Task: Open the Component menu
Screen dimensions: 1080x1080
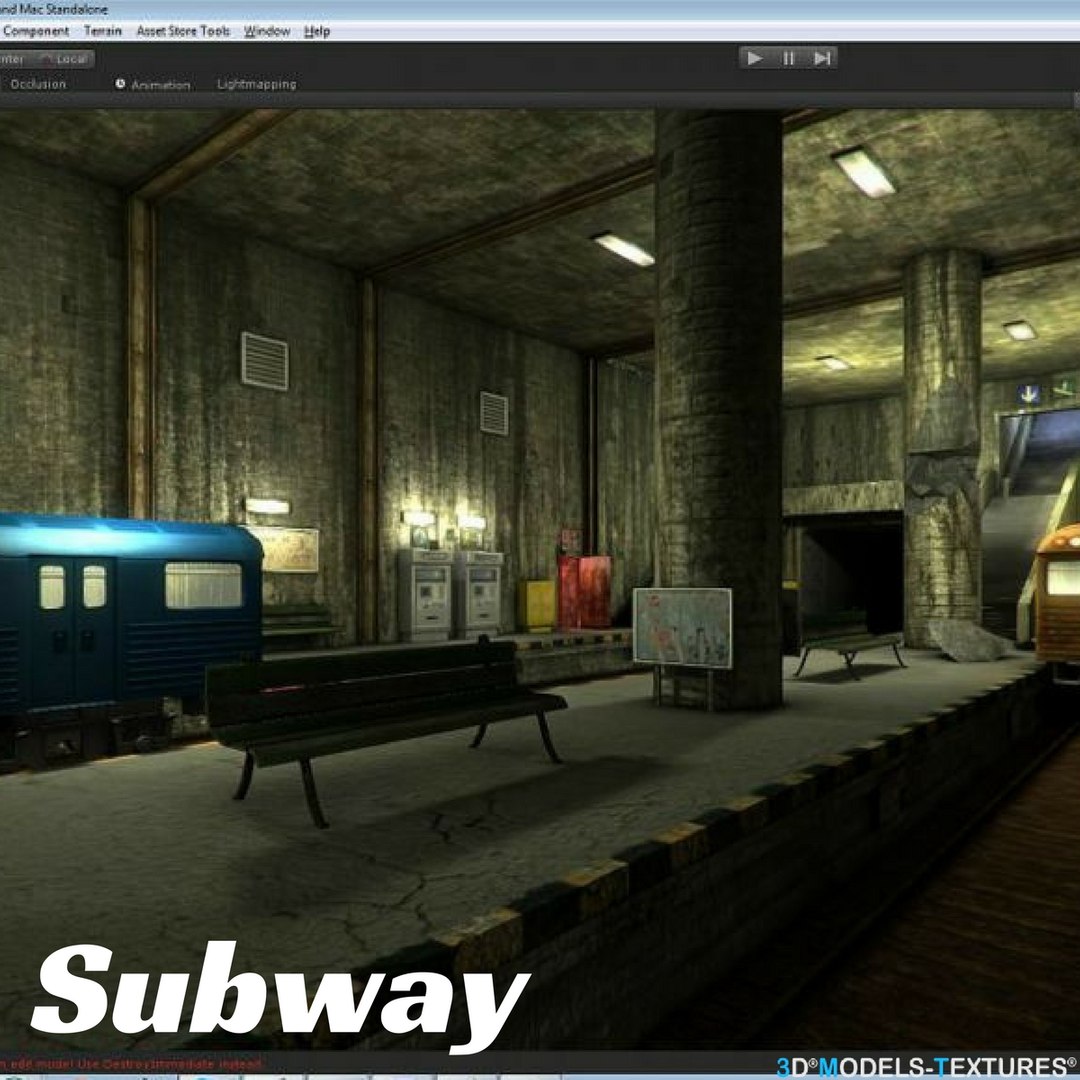Action: tap(36, 32)
